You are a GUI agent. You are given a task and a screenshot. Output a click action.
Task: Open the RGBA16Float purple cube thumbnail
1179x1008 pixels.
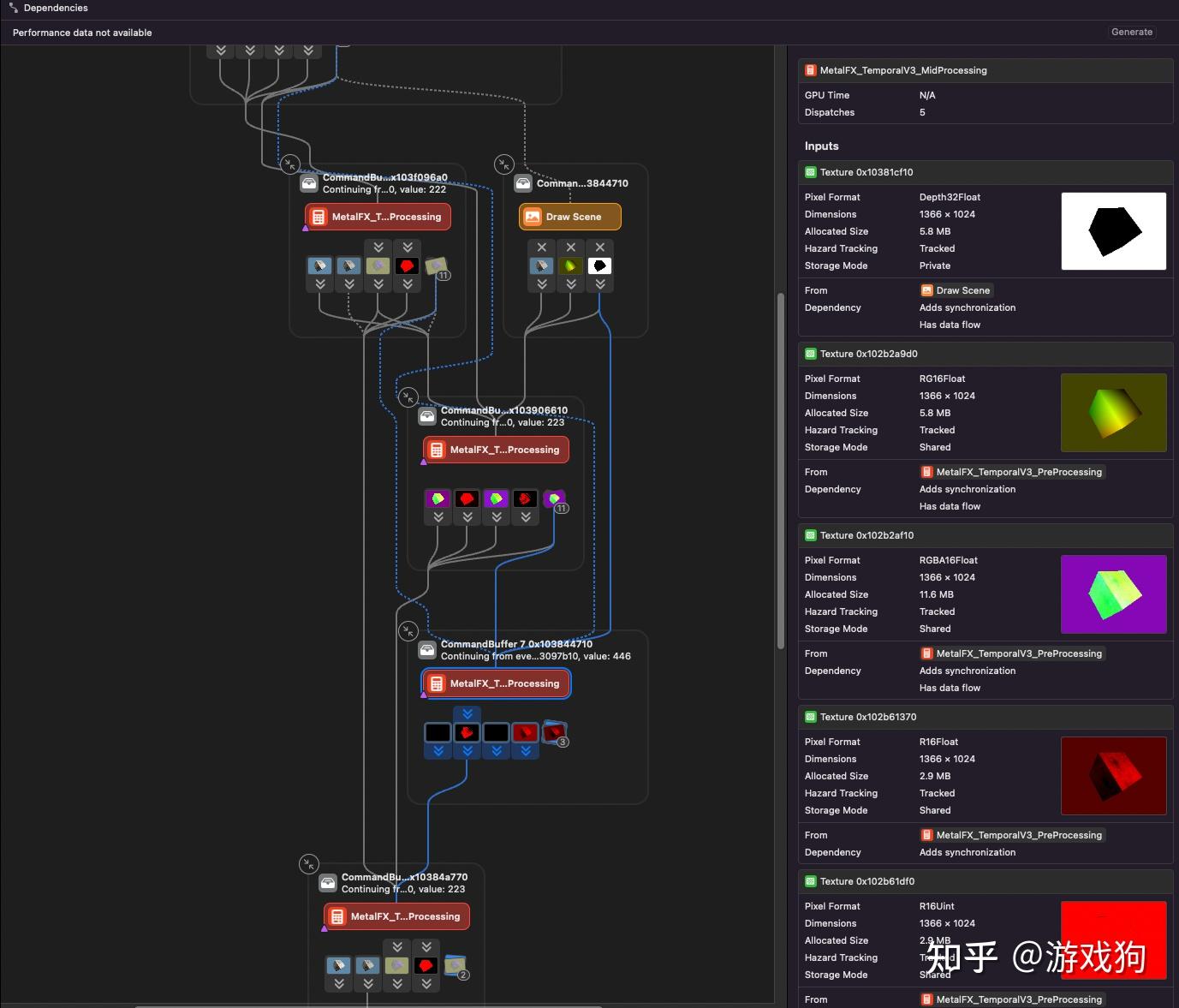(x=1114, y=594)
